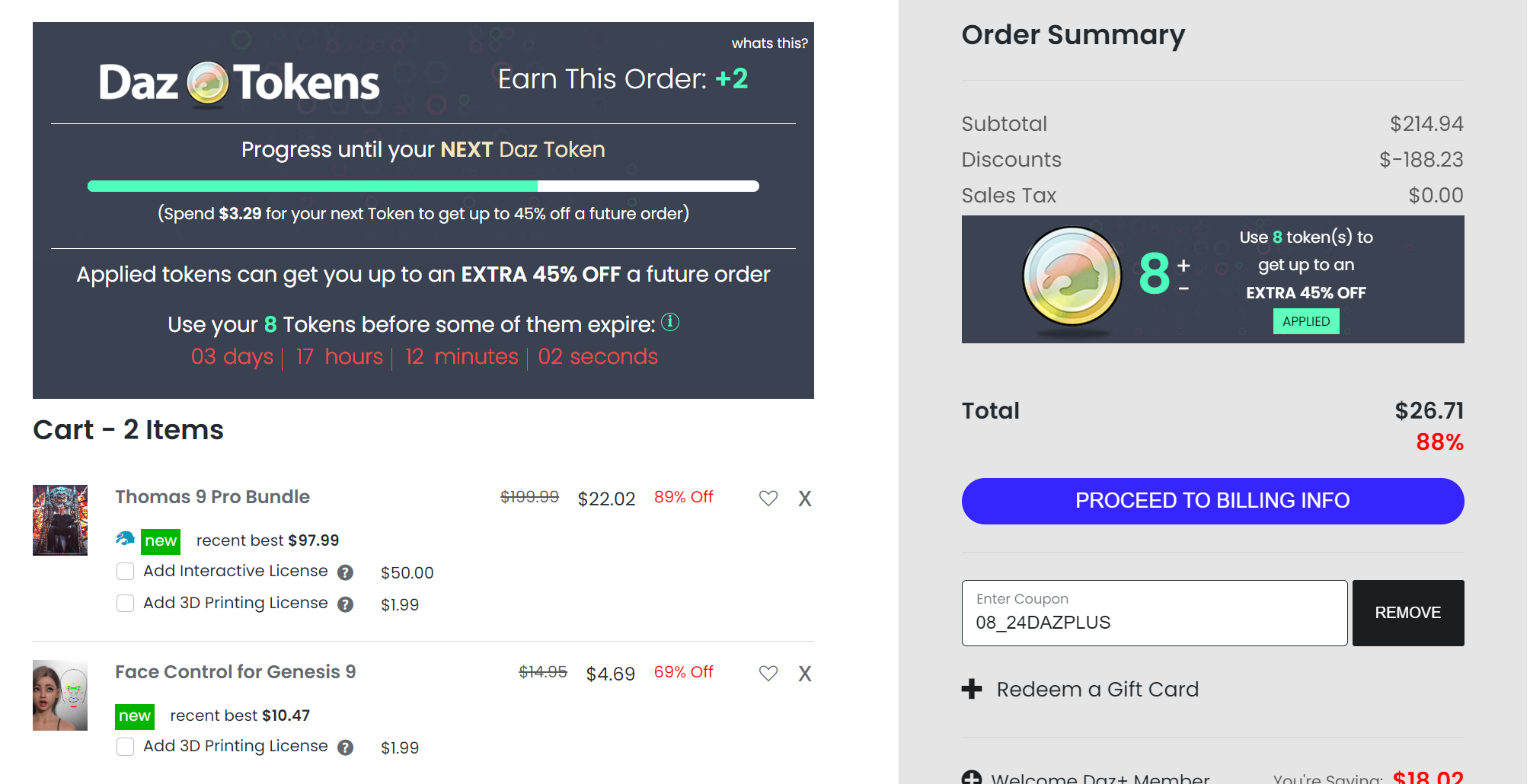Image resolution: width=1530 pixels, height=784 pixels.
Task: Check Add 3D Printing License for Face Control
Action: 126,747
